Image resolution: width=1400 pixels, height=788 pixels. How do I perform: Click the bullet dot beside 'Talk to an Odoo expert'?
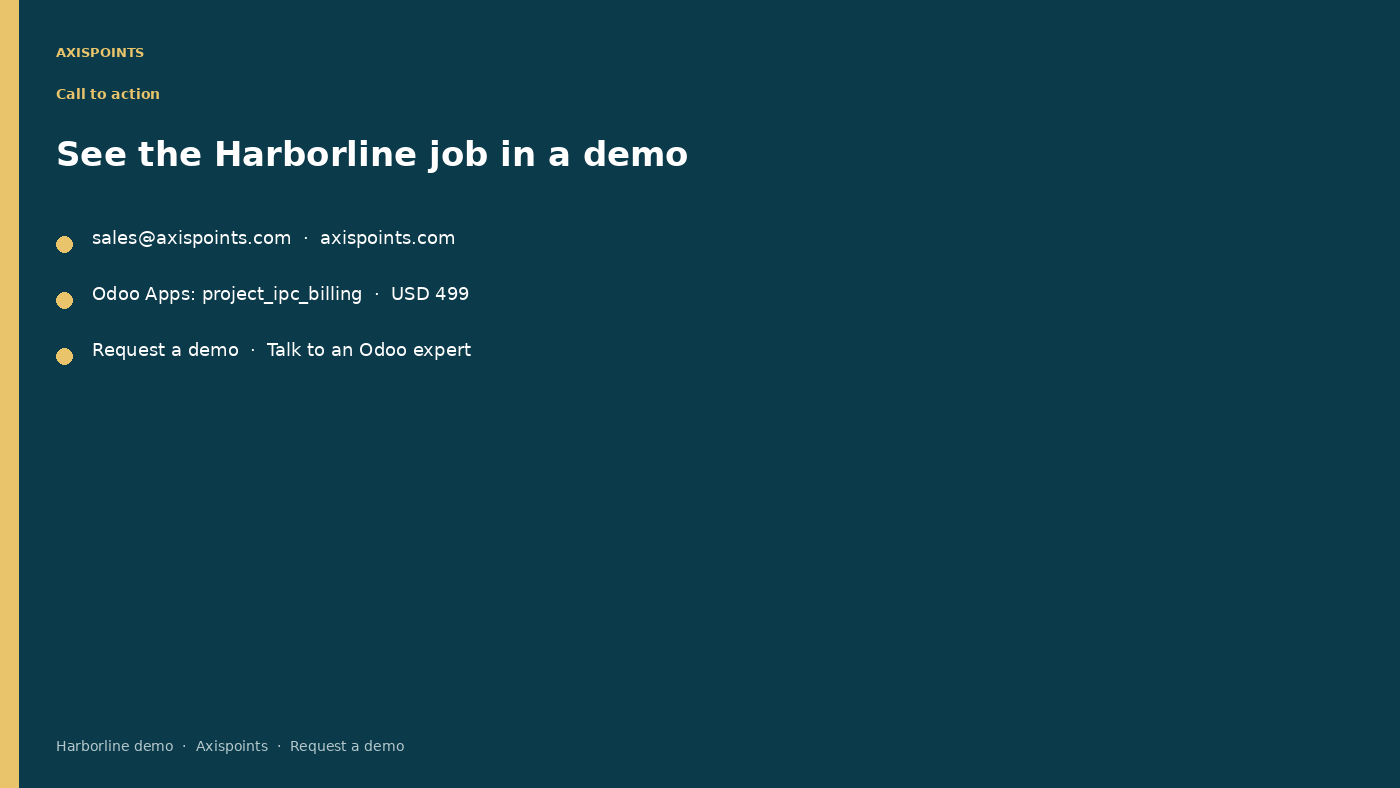[64, 356]
